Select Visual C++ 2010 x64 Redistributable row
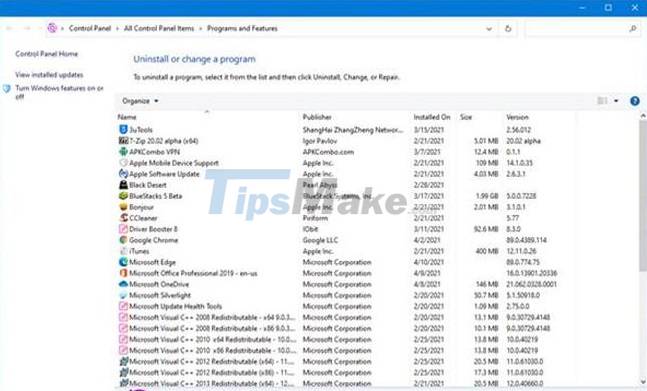647x391 pixels. click(347, 339)
